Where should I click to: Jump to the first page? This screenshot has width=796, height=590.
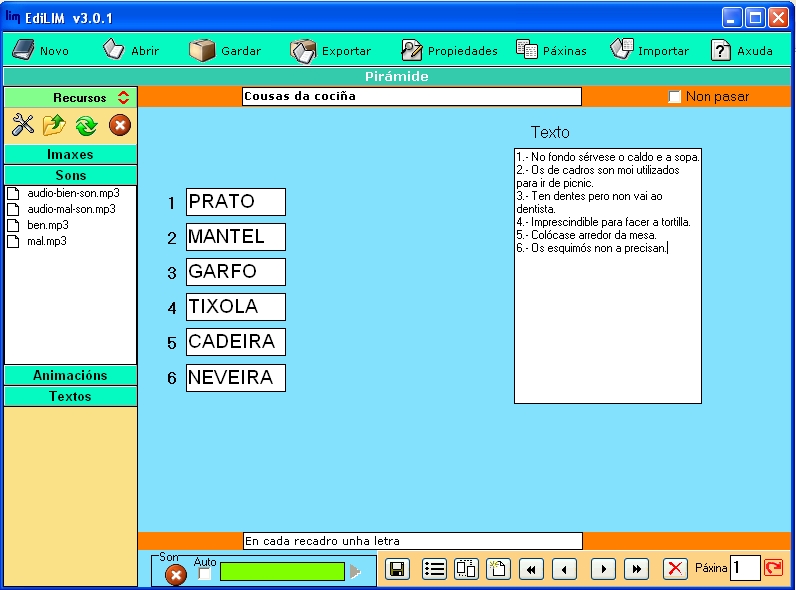(531, 569)
